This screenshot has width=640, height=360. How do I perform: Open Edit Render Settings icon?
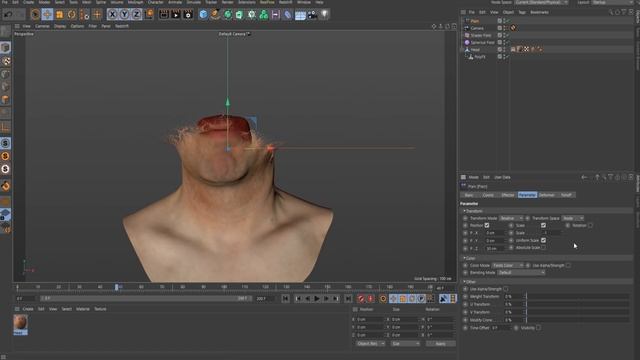(x=188, y=15)
